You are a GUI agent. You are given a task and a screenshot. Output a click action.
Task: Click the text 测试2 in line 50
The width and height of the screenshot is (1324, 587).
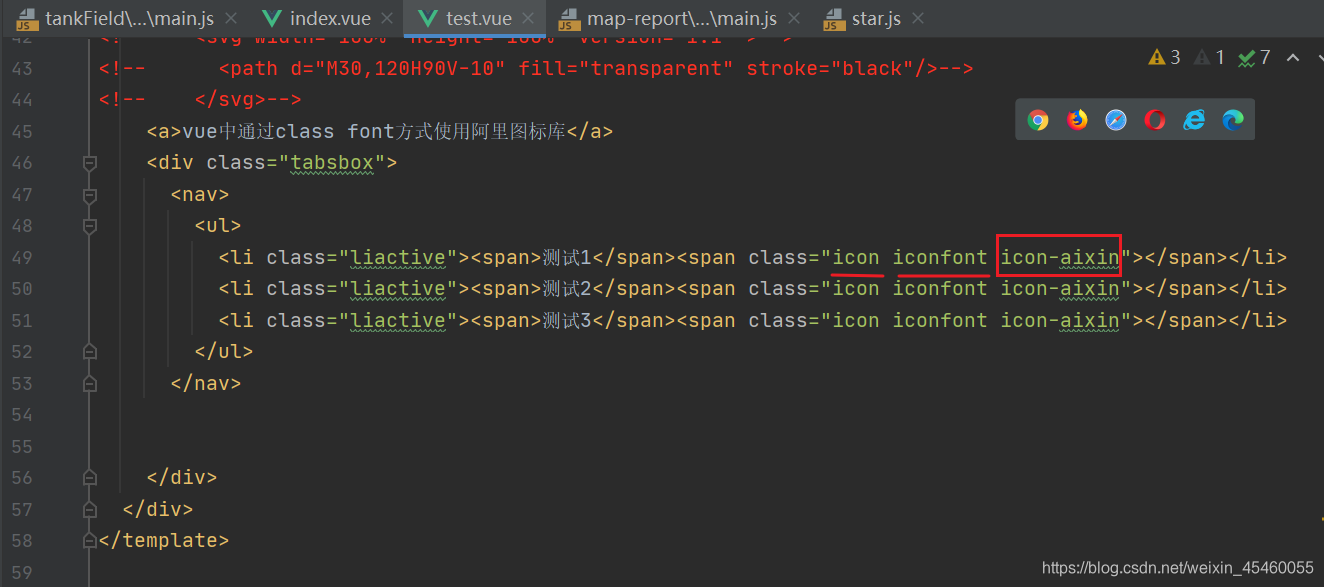[568, 289]
